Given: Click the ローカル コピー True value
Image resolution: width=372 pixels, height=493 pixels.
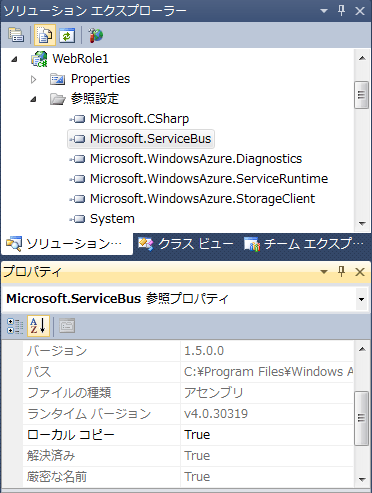Looking at the screenshot, I should coord(197,435).
